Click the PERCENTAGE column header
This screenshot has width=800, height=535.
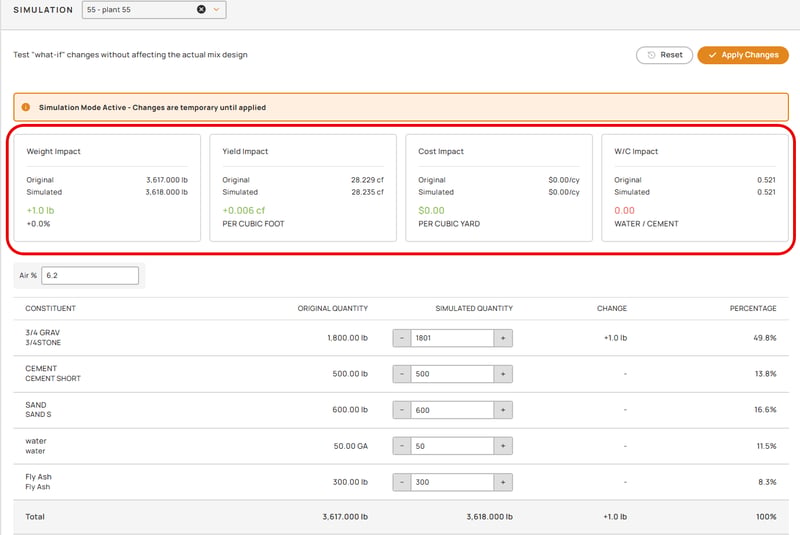(x=753, y=309)
